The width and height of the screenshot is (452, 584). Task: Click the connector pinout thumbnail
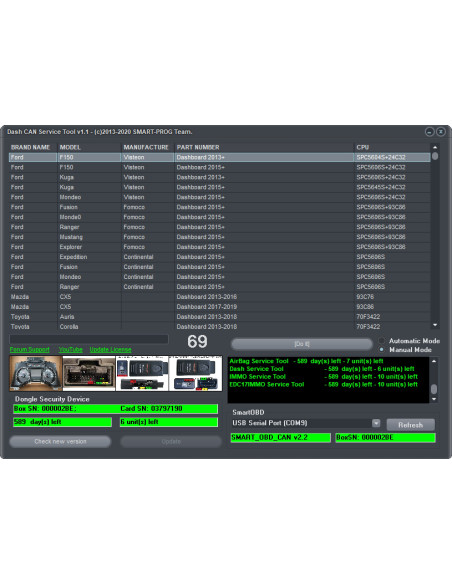89,374
